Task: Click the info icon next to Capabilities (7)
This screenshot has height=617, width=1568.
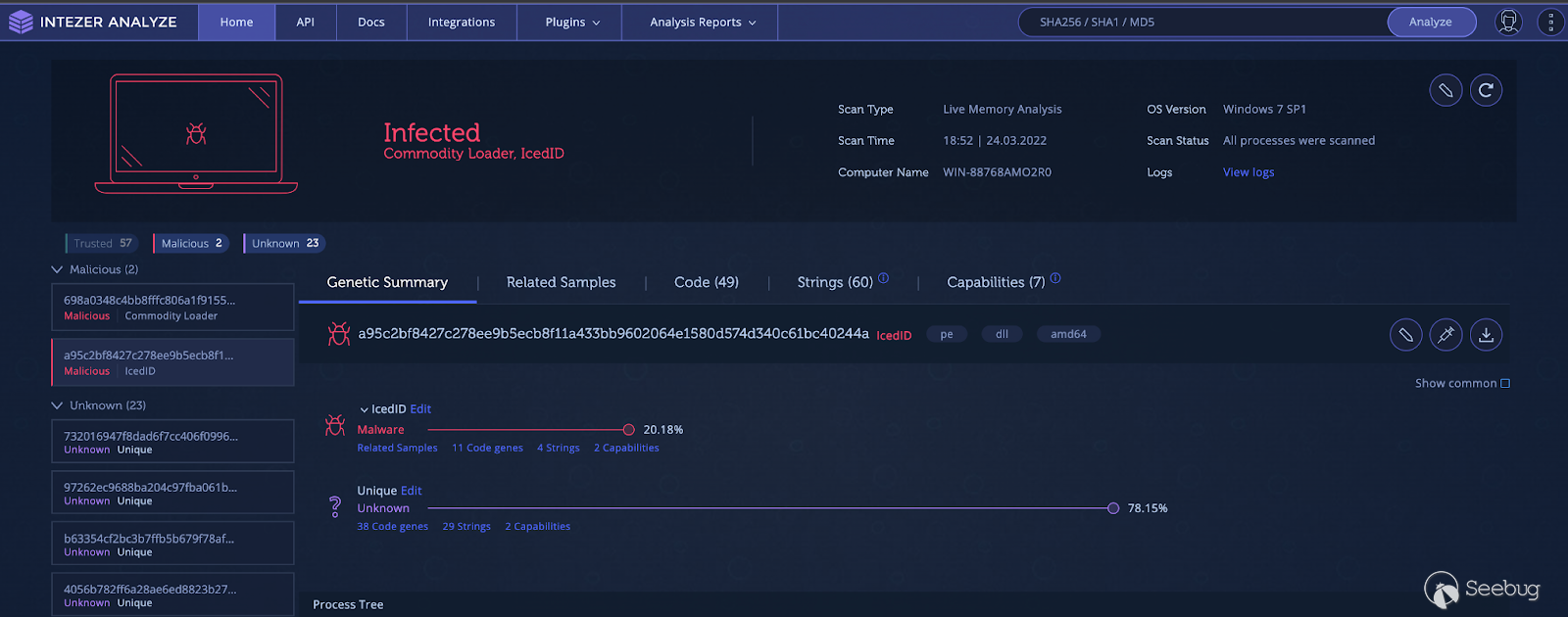Action: [1055, 278]
